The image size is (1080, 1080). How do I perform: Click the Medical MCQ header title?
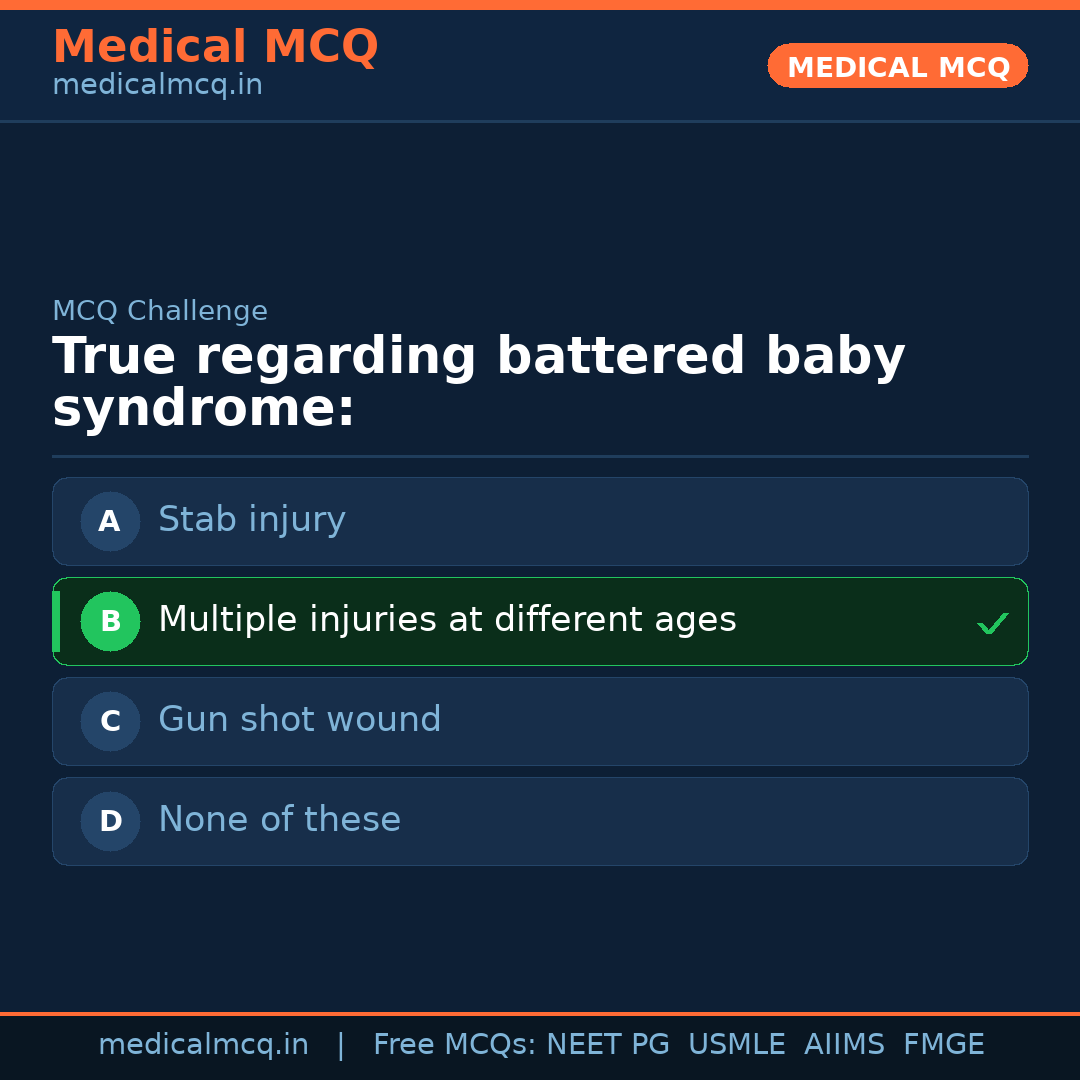215,47
